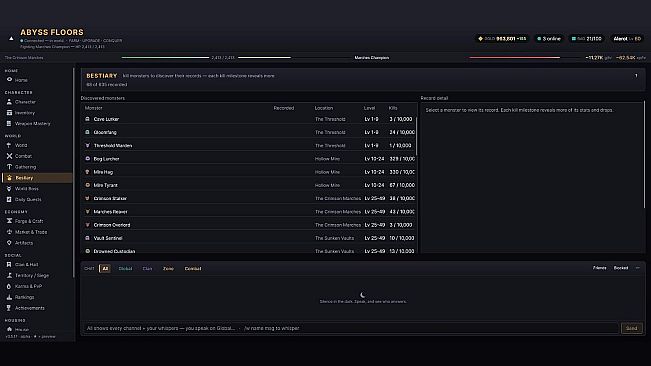The height and width of the screenshot is (366, 651).
Task: Open House in the sidebar Housing section
Action: tap(37, 329)
